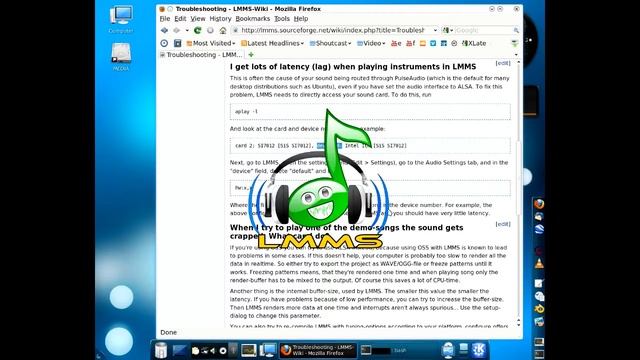This screenshot has width=640, height=360.
Task: Reload the page with the green refresh icon
Action: click(198, 30)
